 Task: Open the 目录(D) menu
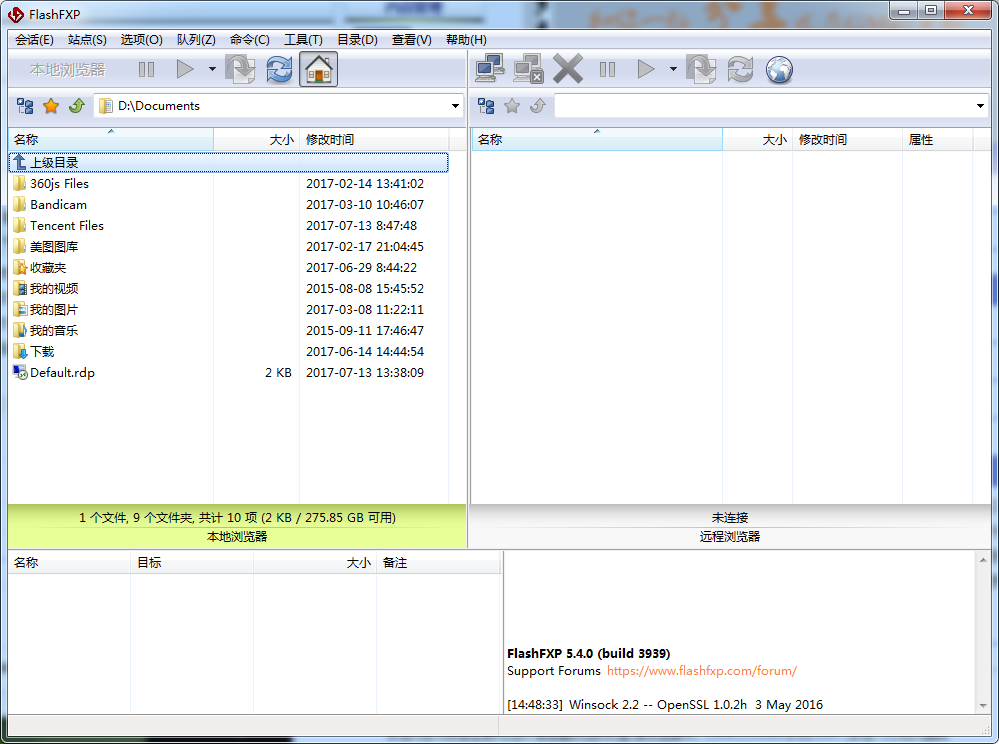pyautogui.click(x=357, y=39)
